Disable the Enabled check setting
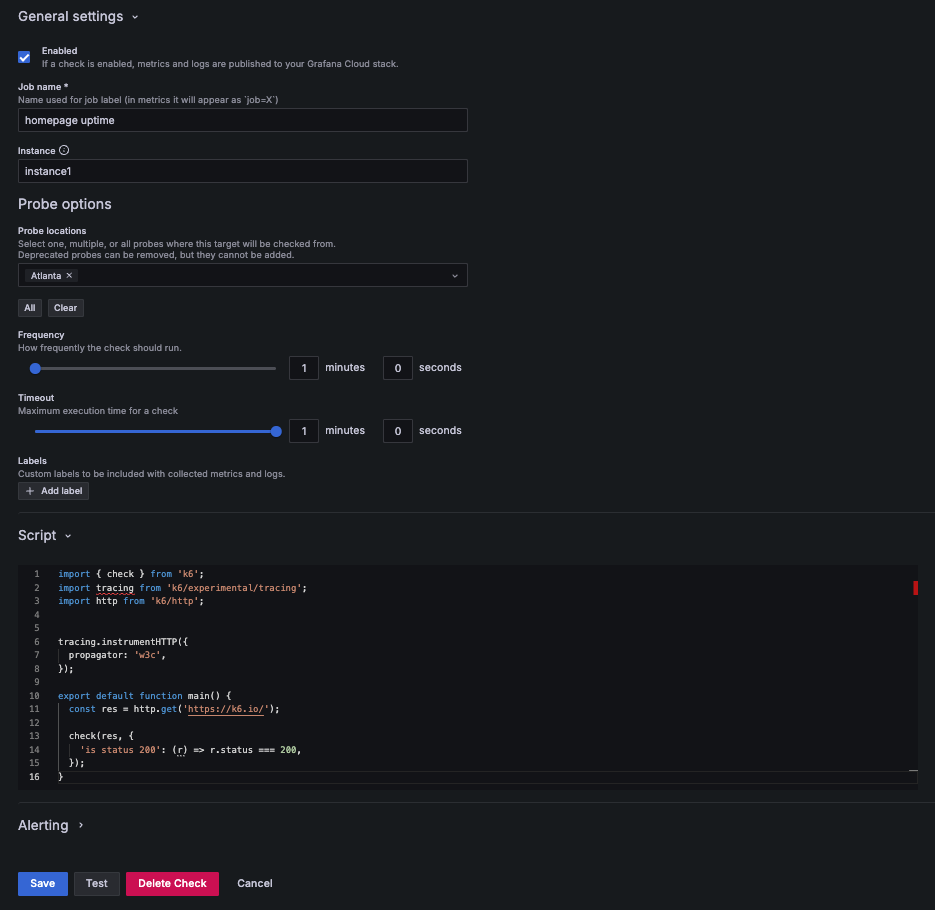Viewport: 935px width, 910px height. coord(24,57)
